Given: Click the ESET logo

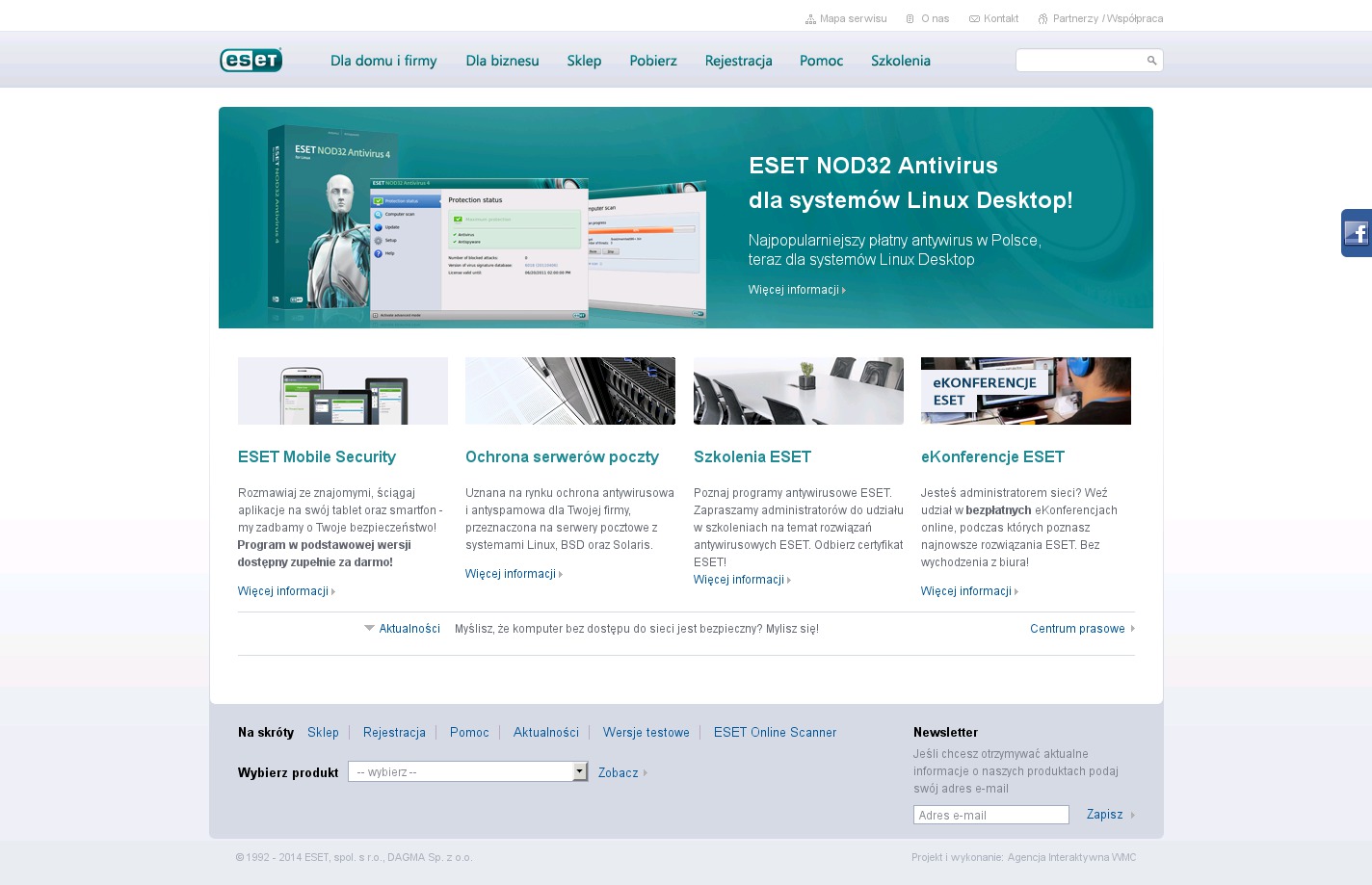Looking at the screenshot, I should tap(251, 61).
